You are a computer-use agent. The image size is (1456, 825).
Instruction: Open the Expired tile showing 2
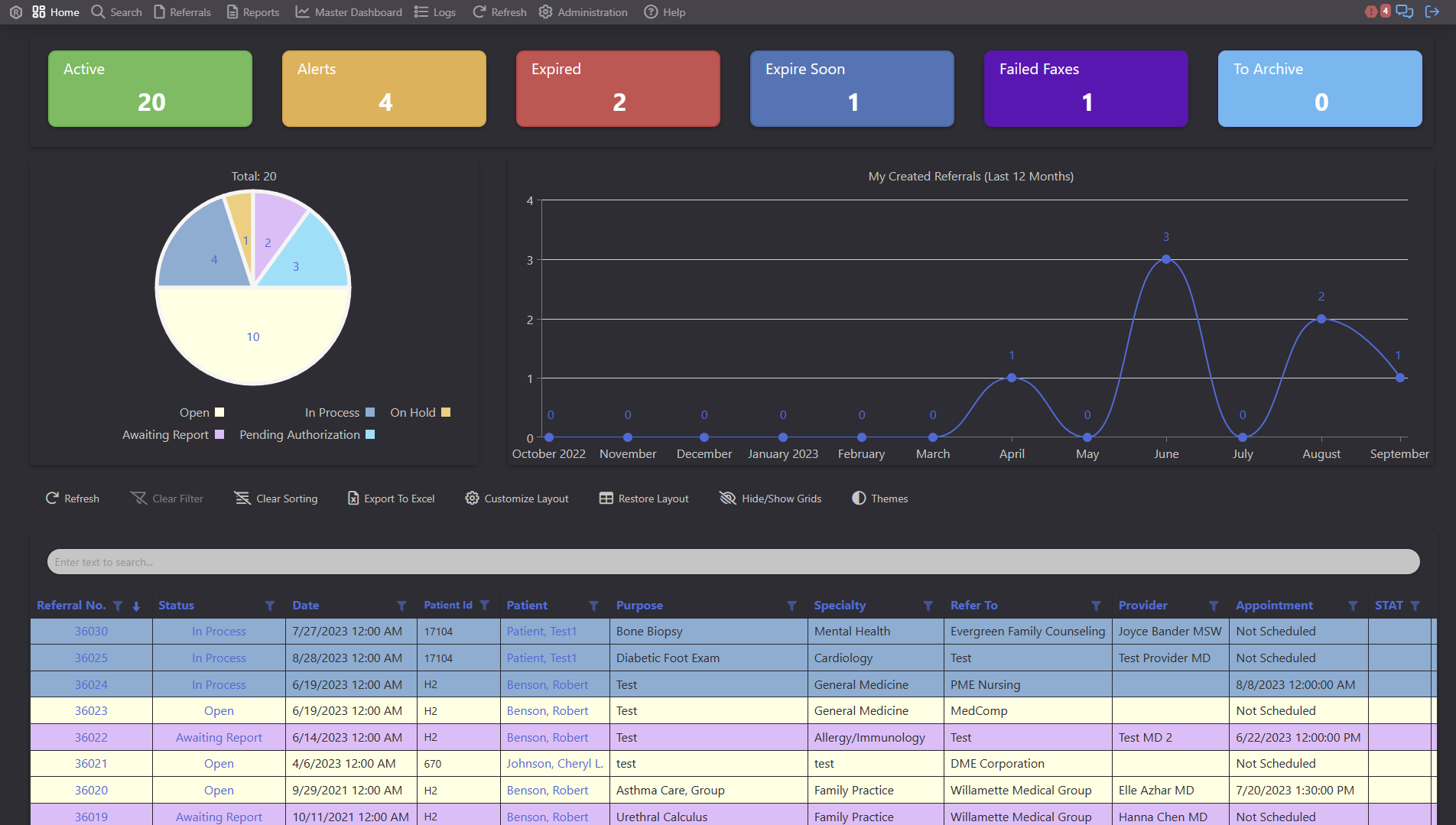point(618,89)
